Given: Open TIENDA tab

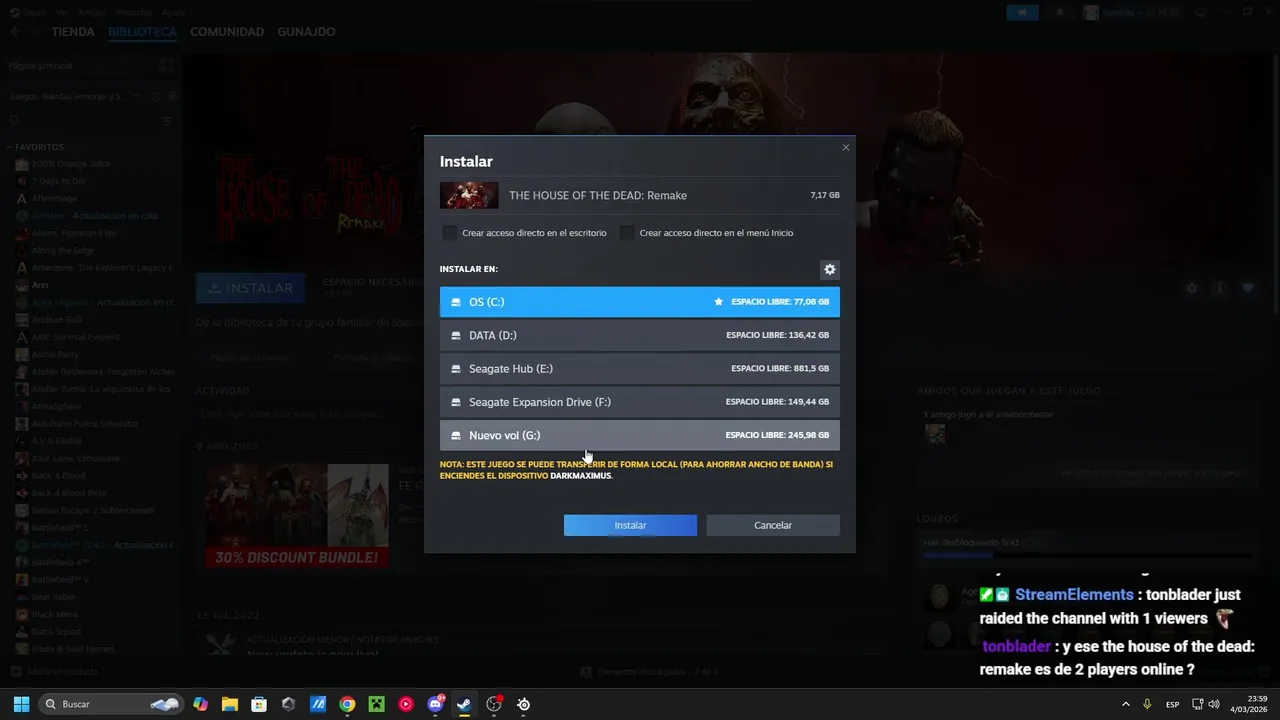Looking at the screenshot, I should coord(73,32).
